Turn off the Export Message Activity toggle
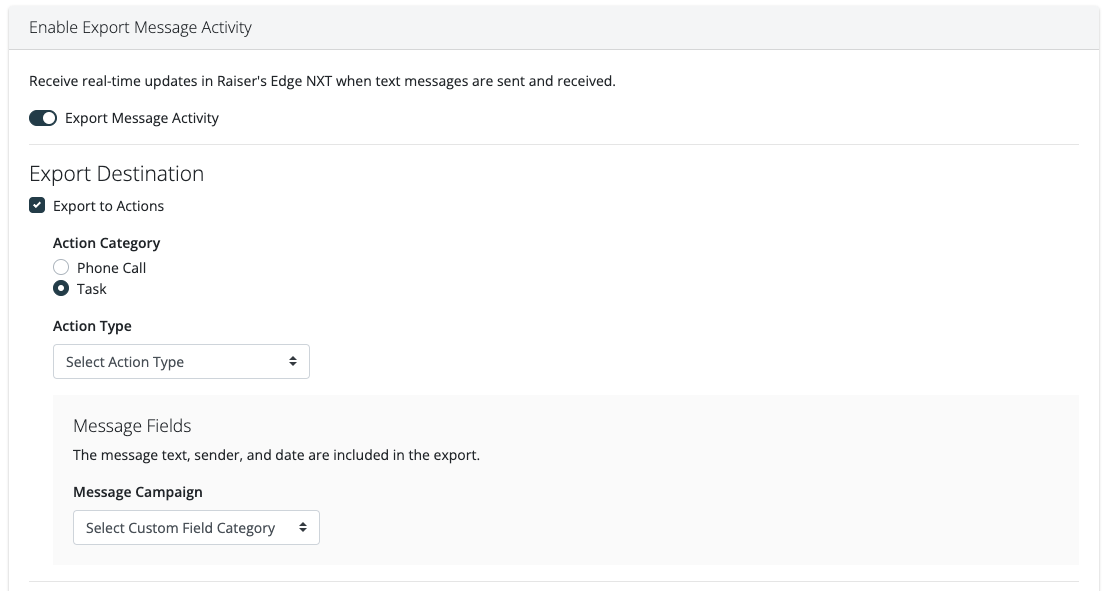Screen dimensions: 1105x591 (43, 118)
